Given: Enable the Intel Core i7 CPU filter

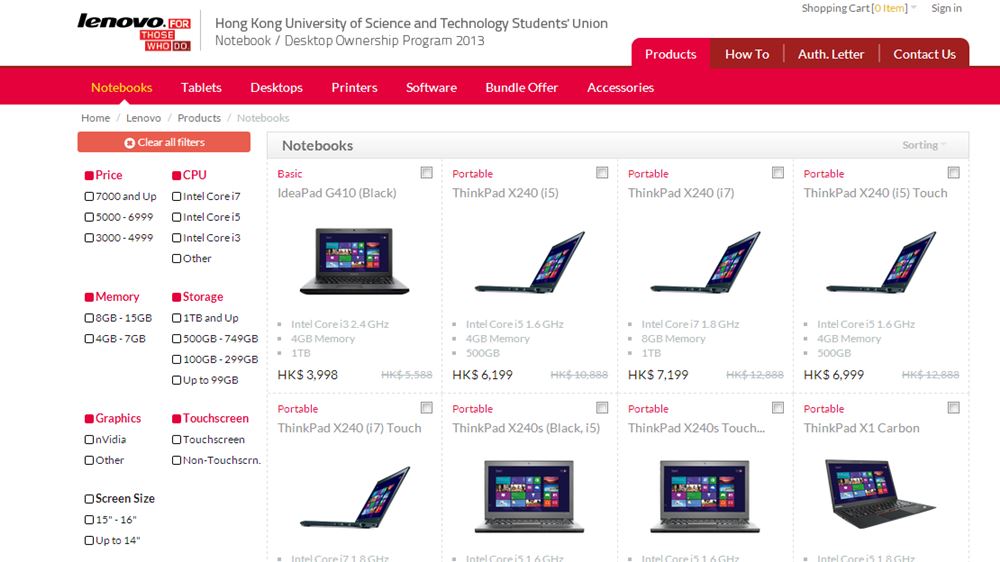Looking at the screenshot, I should click(x=177, y=196).
